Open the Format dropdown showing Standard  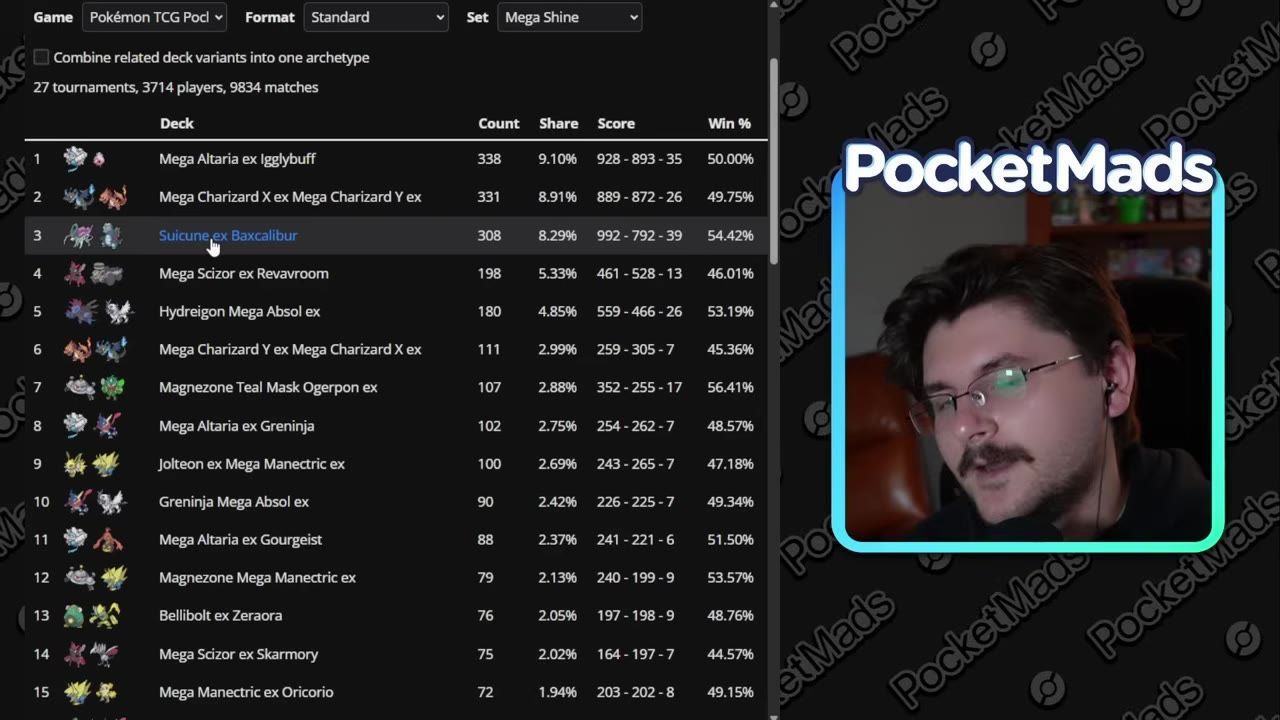click(x=375, y=17)
